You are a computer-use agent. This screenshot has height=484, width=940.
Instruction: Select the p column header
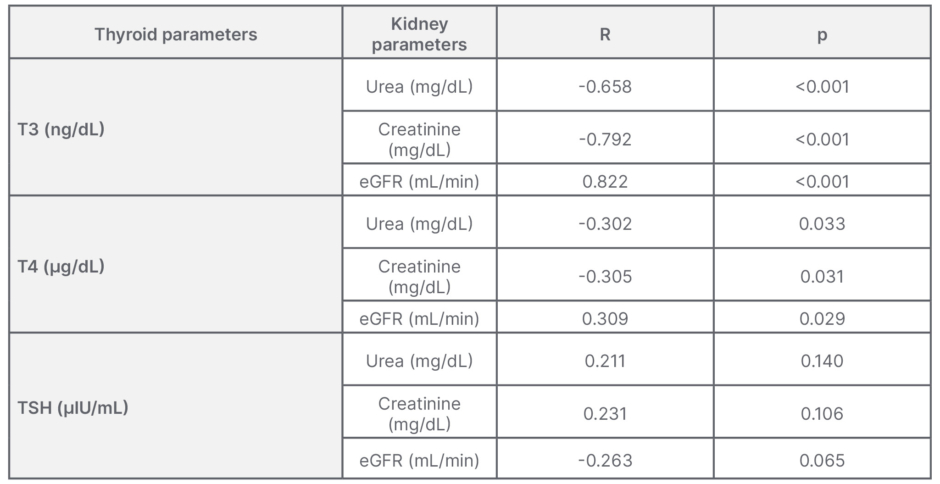pos(822,34)
